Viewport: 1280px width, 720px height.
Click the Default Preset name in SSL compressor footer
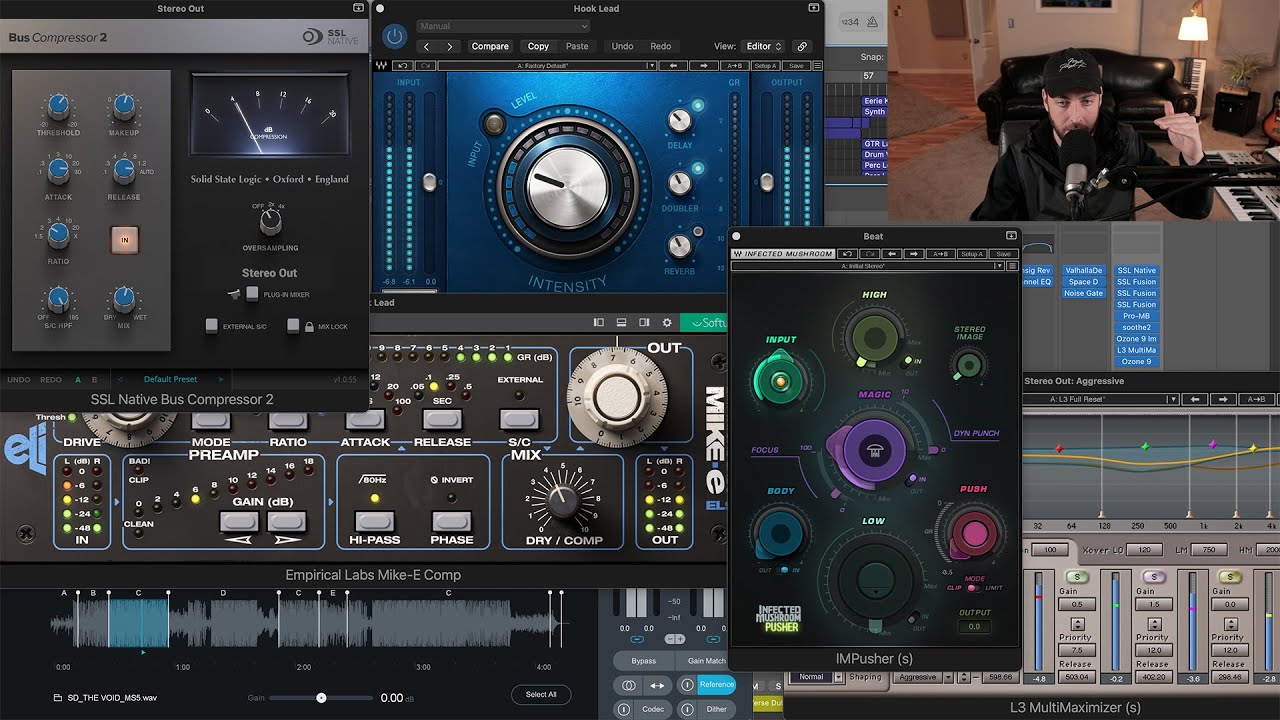click(x=171, y=379)
